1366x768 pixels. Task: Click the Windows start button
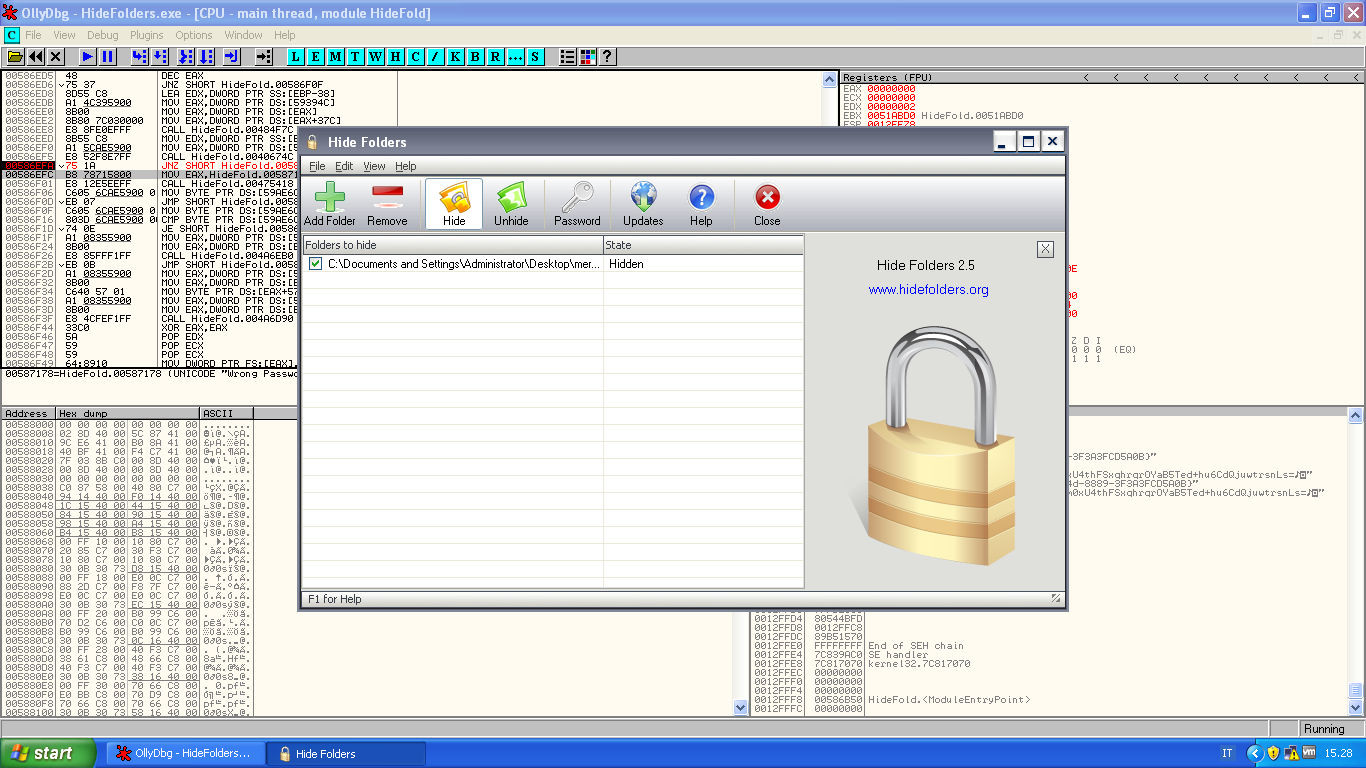coord(48,753)
